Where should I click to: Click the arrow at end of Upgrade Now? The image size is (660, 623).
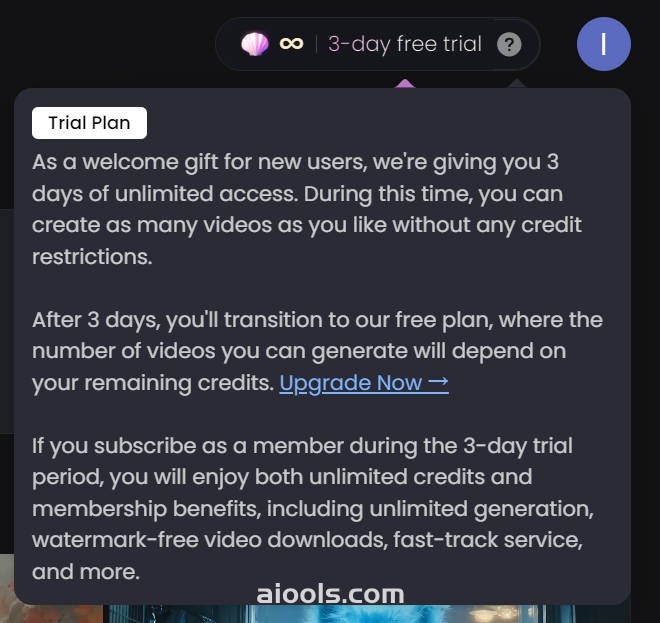coord(438,382)
